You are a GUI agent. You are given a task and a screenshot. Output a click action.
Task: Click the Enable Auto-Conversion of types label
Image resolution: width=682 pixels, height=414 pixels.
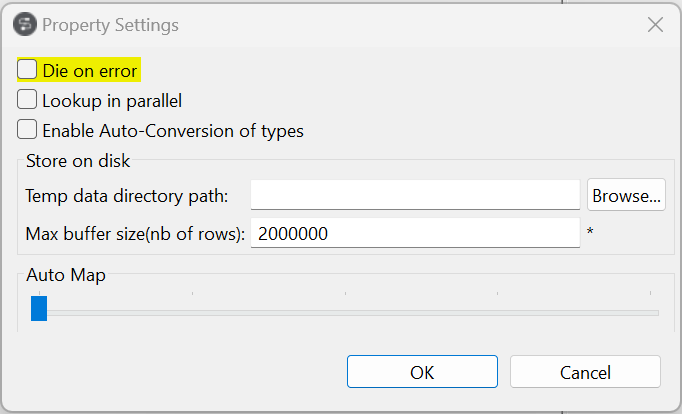tap(172, 130)
